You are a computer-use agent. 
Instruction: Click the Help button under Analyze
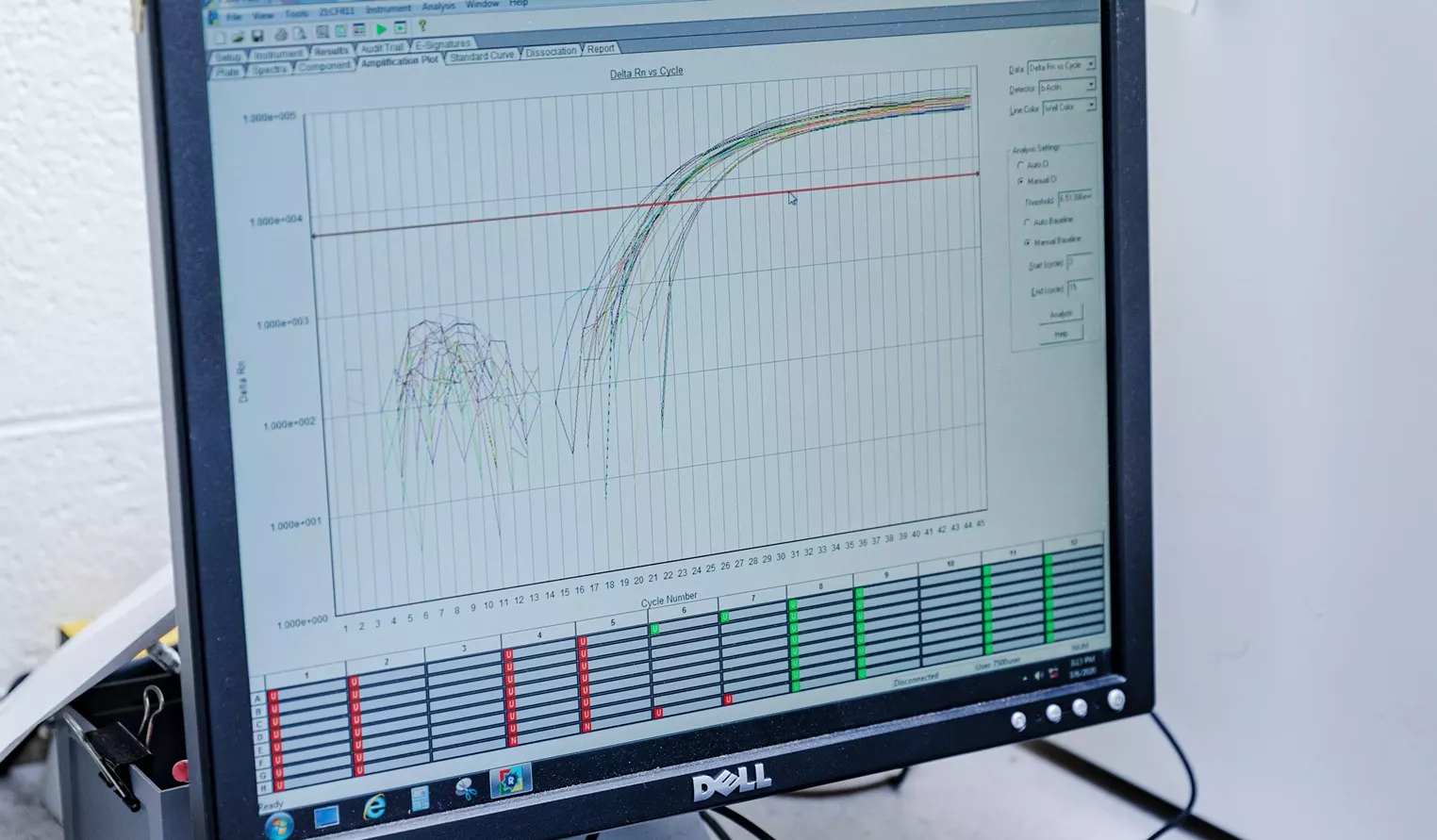tap(1062, 334)
